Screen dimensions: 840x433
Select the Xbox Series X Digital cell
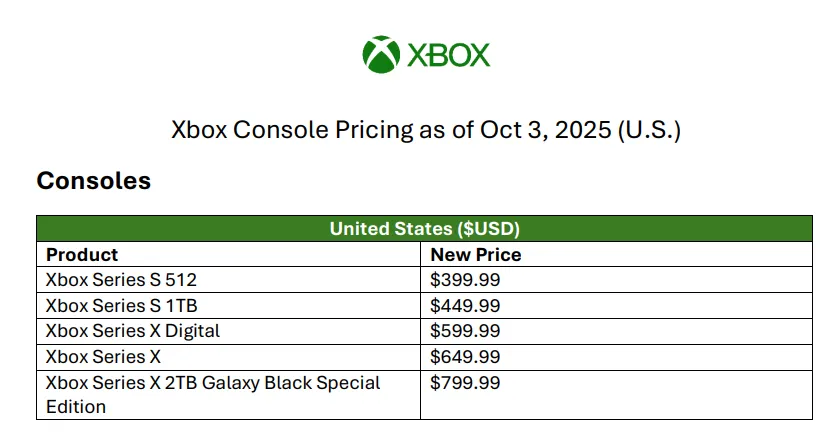(x=133, y=330)
